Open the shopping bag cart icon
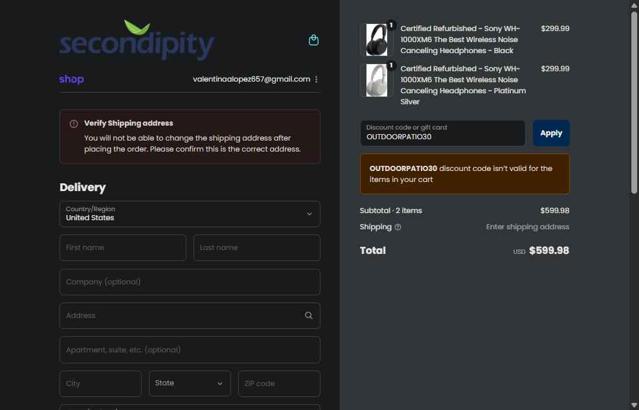The image size is (639, 410). (x=313, y=40)
